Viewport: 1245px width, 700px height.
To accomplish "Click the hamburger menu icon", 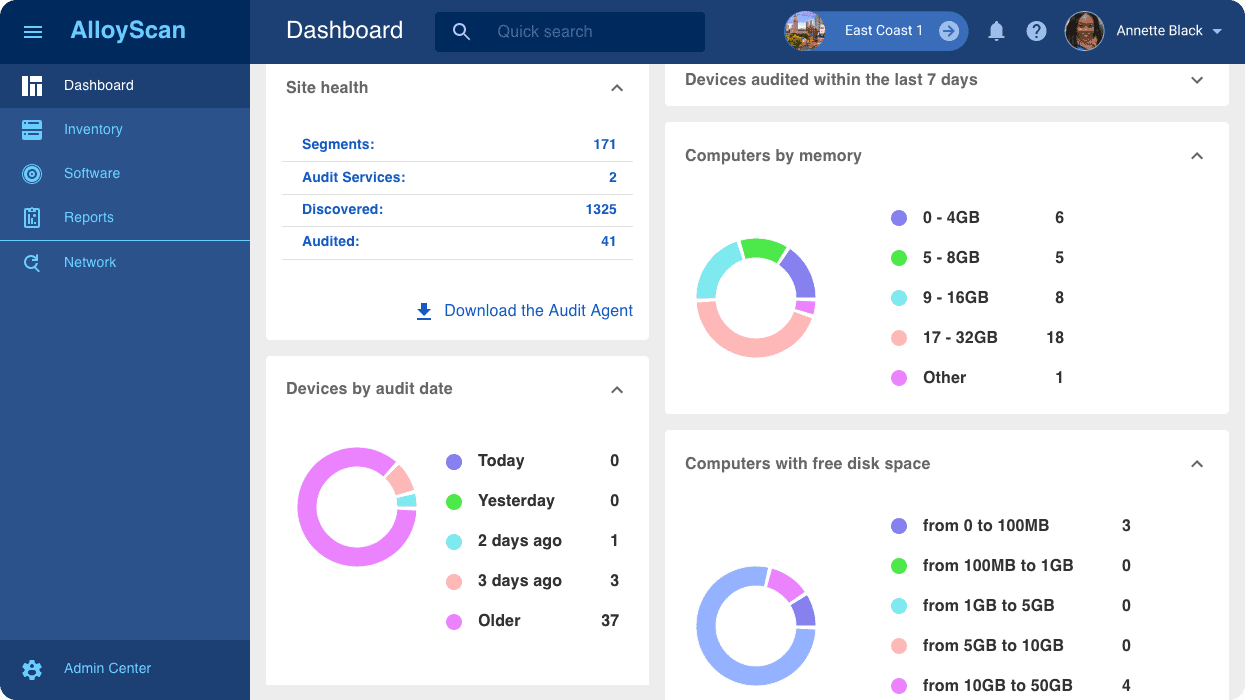I will pos(33,32).
